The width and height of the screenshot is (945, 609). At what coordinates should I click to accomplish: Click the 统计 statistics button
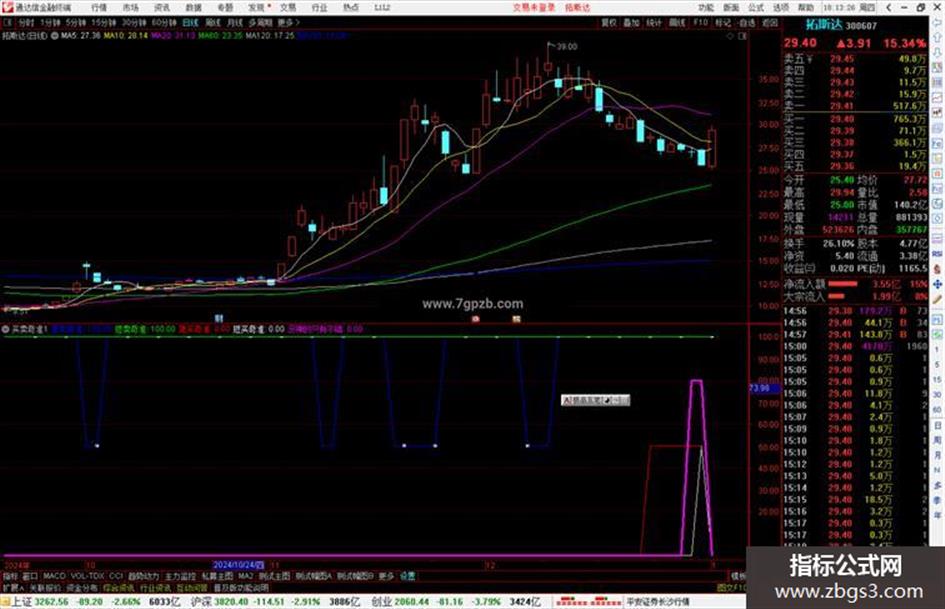coord(654,22)
